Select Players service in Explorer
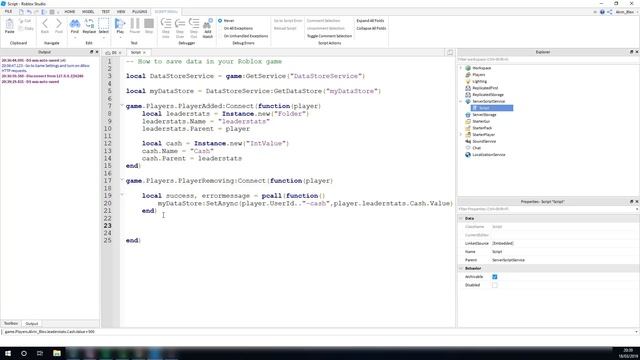This screenshot has width=640, height=360. click(478, 75)
